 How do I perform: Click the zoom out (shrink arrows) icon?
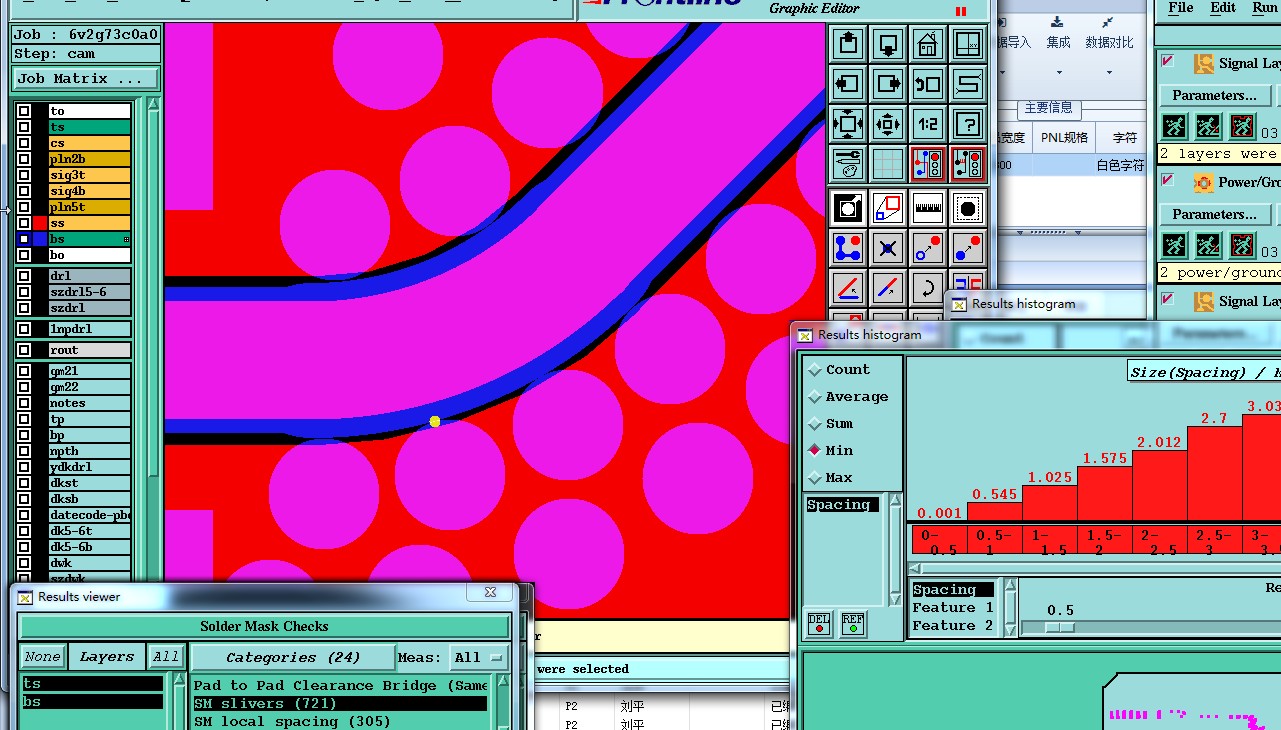pyautogui.click(x=888, y=124)
